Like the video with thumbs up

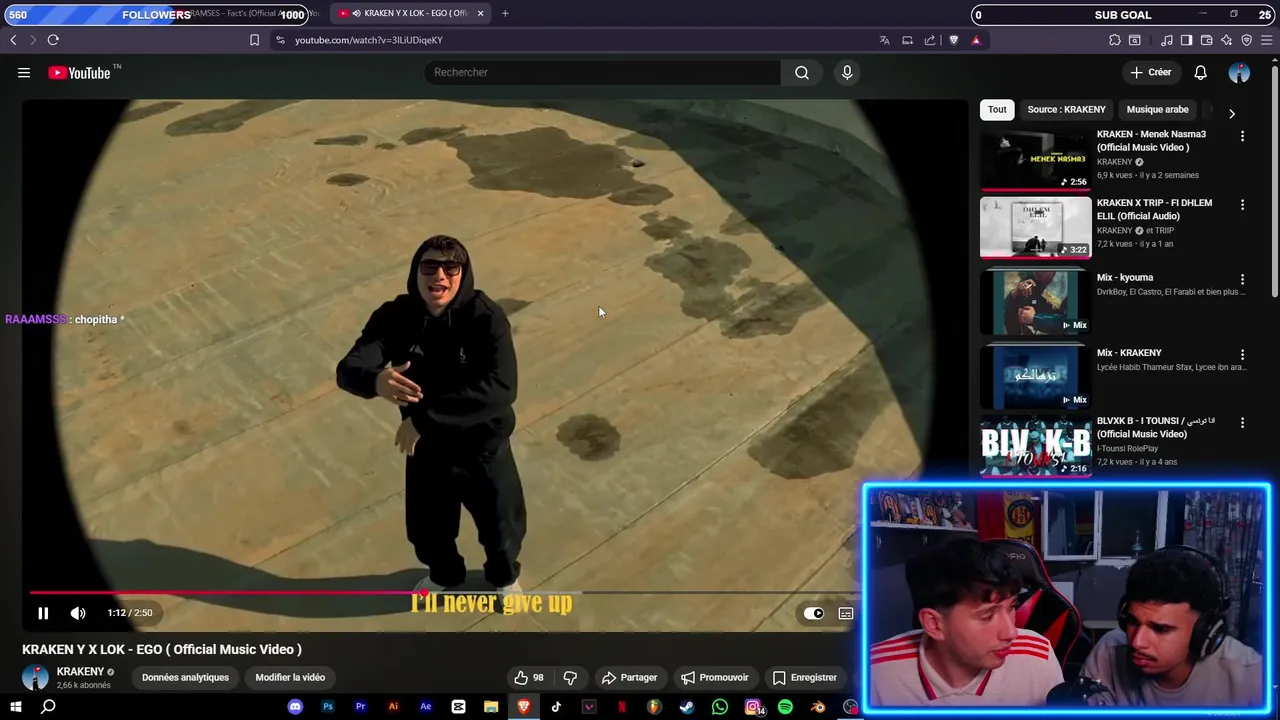528,677
